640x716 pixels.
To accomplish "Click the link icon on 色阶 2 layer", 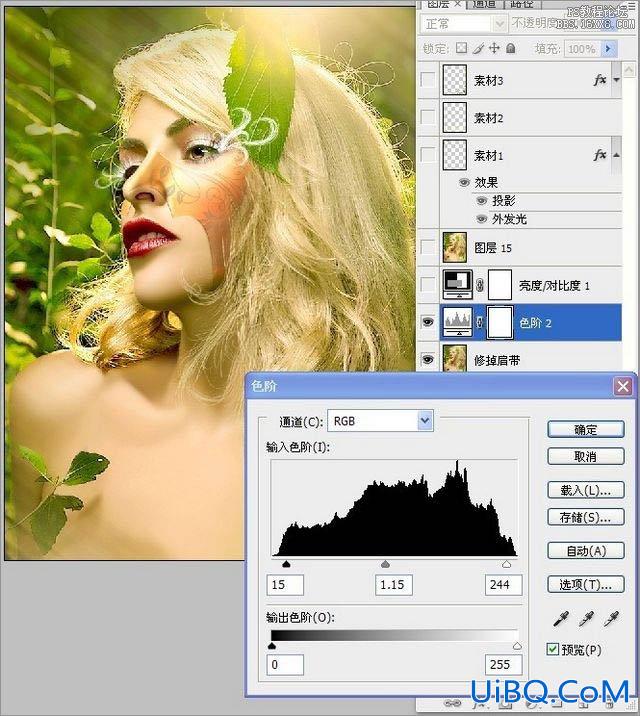I will pos(480,322).
